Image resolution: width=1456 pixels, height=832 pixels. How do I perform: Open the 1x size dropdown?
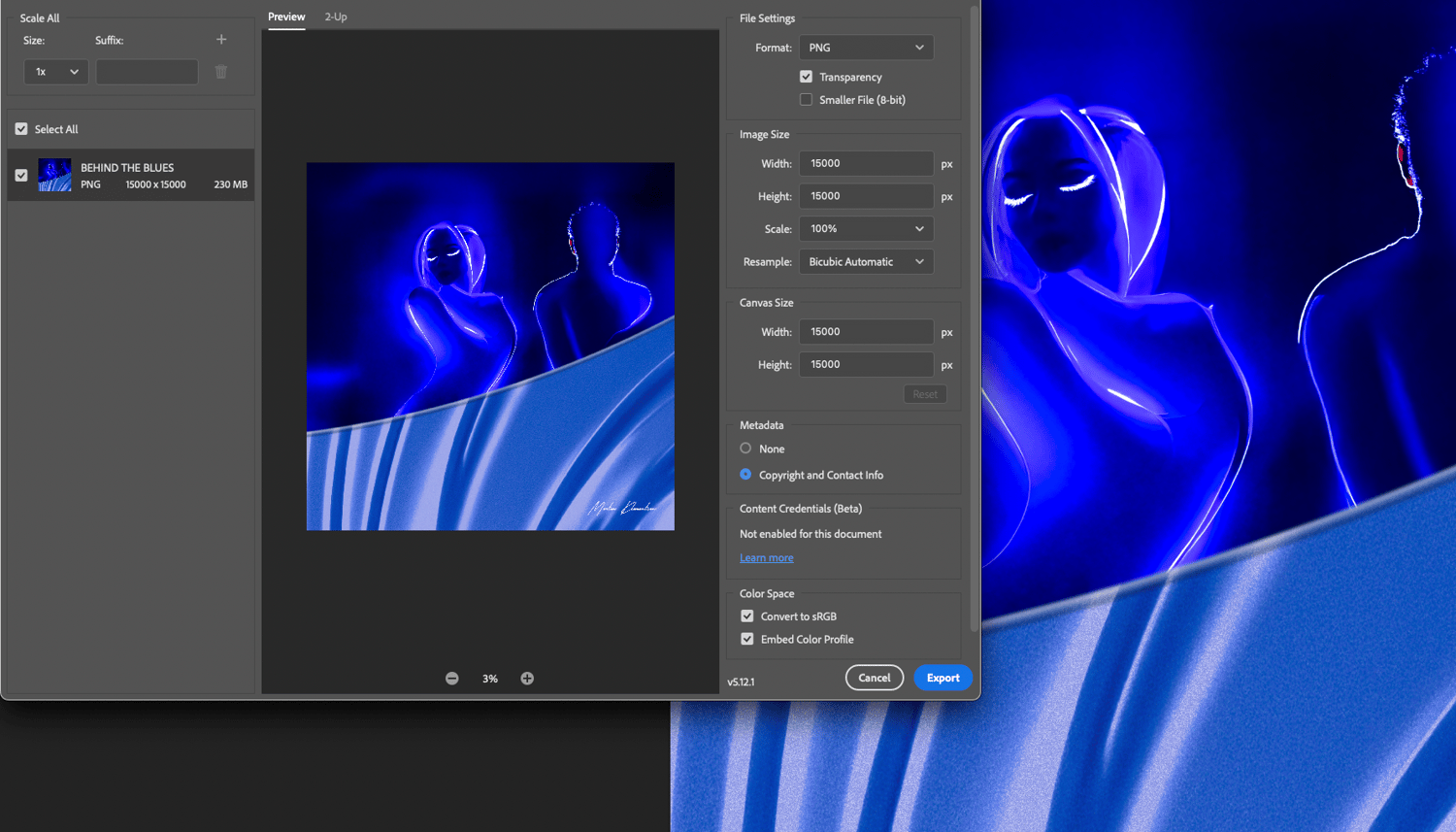tap(56, 72)
